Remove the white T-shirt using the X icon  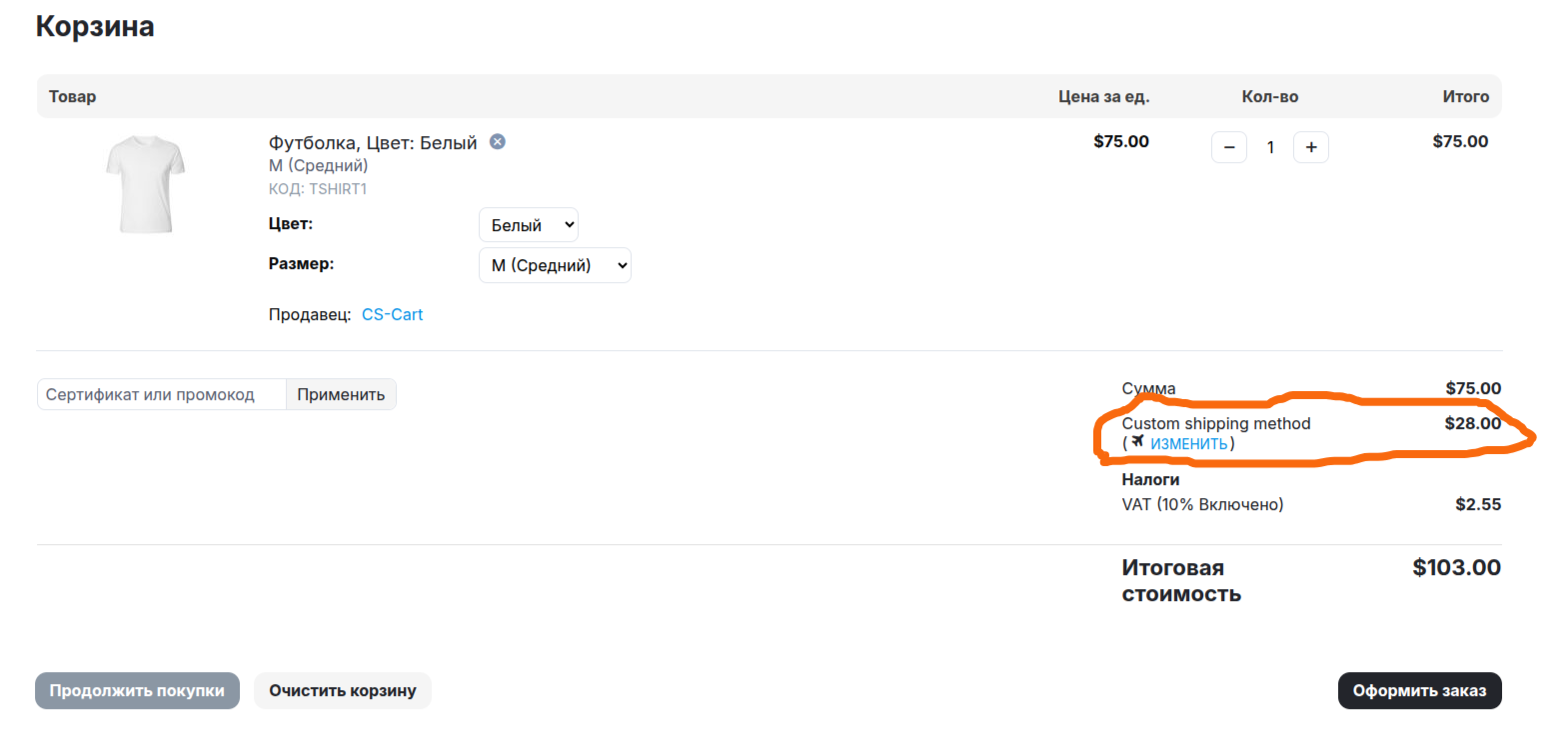click(497, 142)
